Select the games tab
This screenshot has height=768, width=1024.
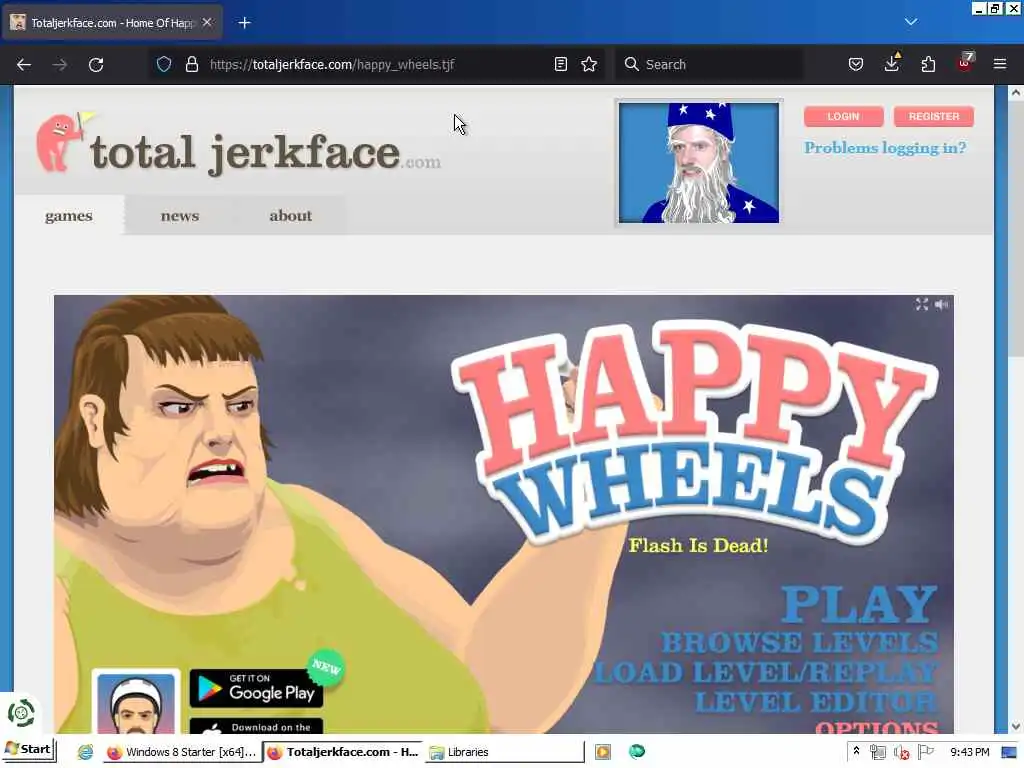coord(69,216)
